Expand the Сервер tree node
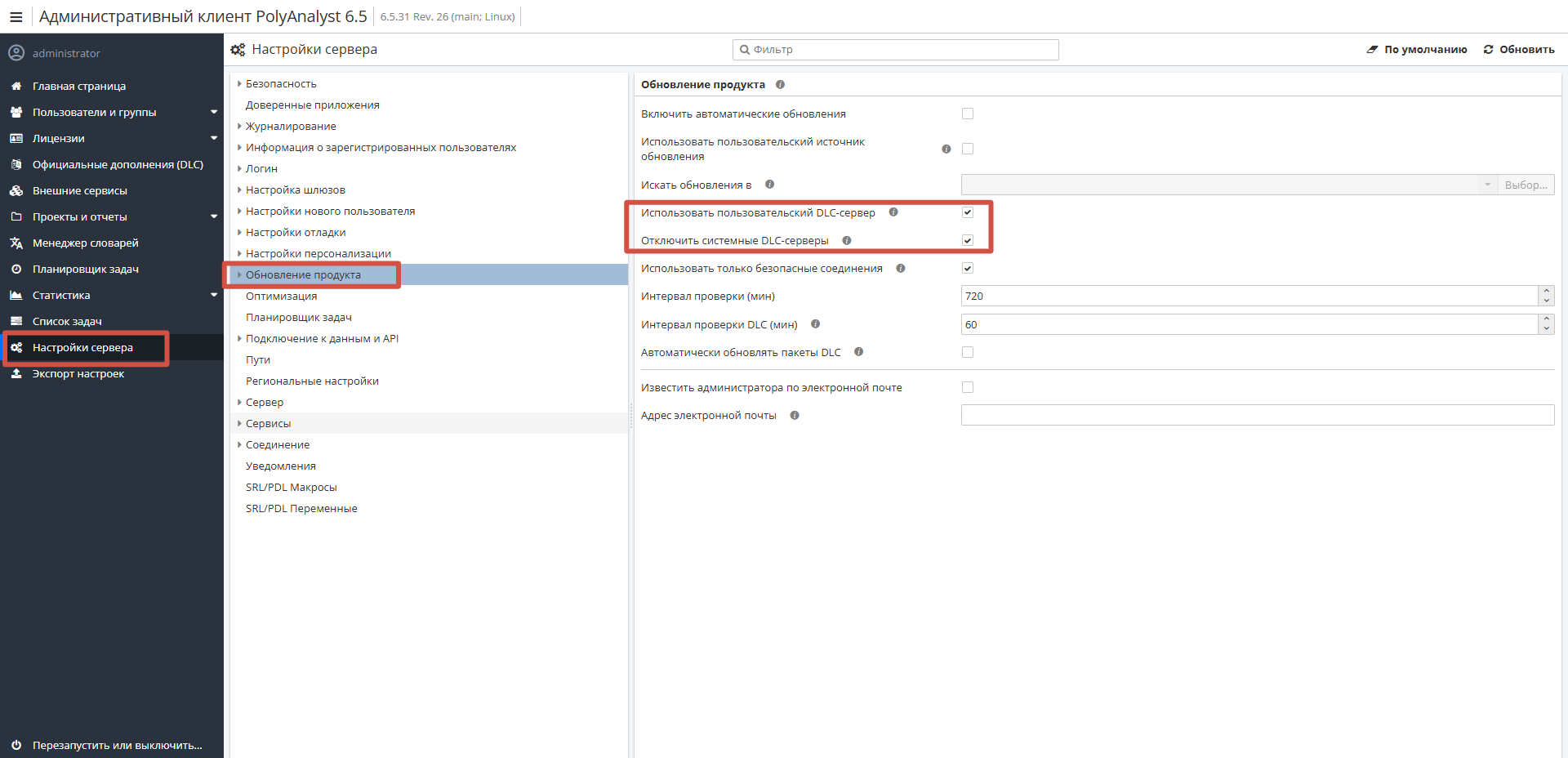This screenshot has width=1568, height=758. click(239, 402)
